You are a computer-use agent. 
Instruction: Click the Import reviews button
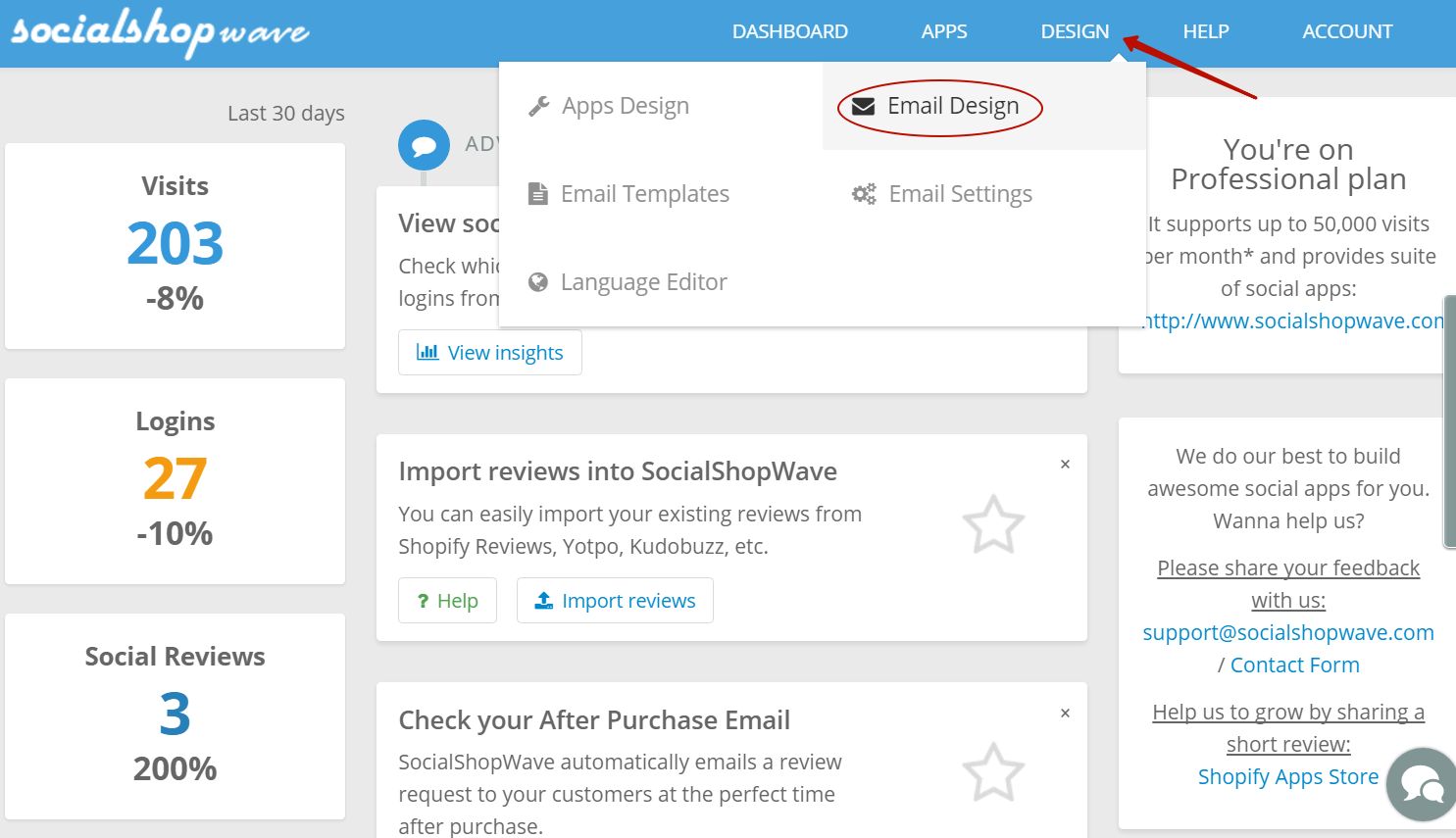615,601
